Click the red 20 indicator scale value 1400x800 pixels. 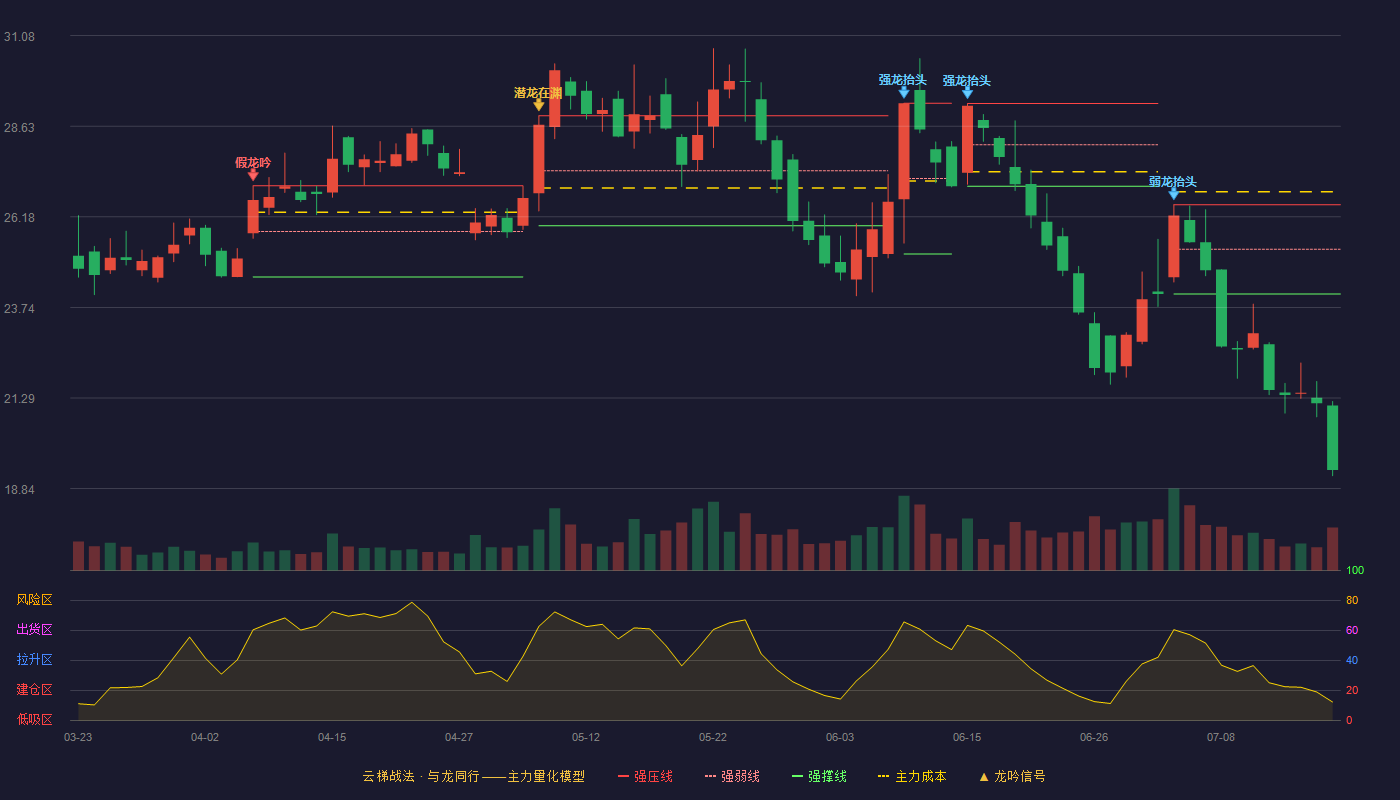point(1352,690)
